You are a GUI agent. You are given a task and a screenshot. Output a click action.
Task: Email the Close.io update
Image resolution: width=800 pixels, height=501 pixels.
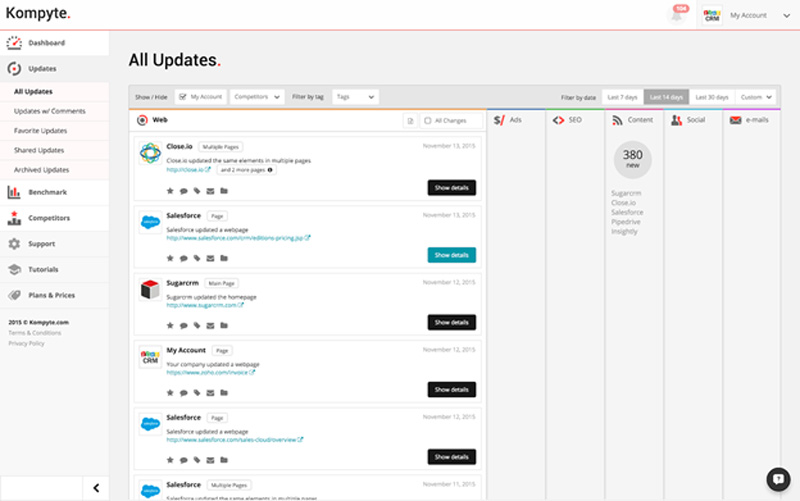click(x=210, y=191)
